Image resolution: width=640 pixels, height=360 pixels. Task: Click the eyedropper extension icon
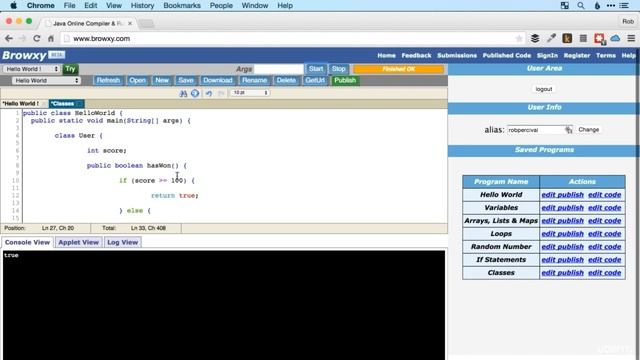(x=551, y=38)
